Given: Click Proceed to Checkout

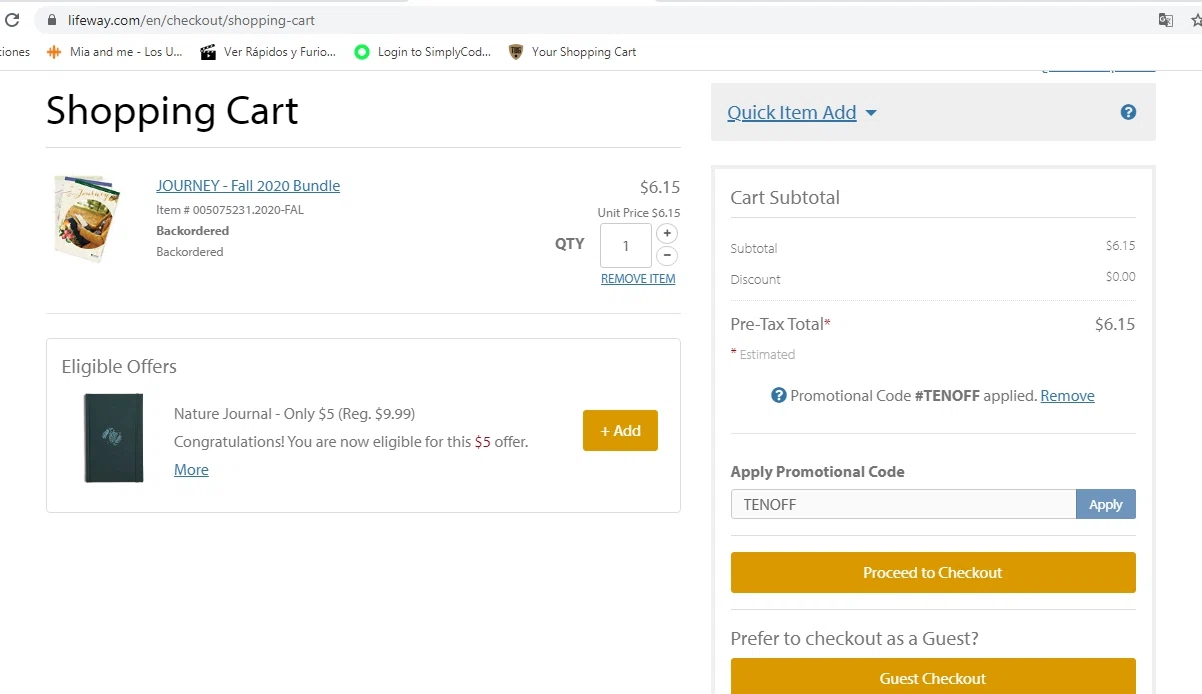Looking at the screenshot, I should 933,573.
